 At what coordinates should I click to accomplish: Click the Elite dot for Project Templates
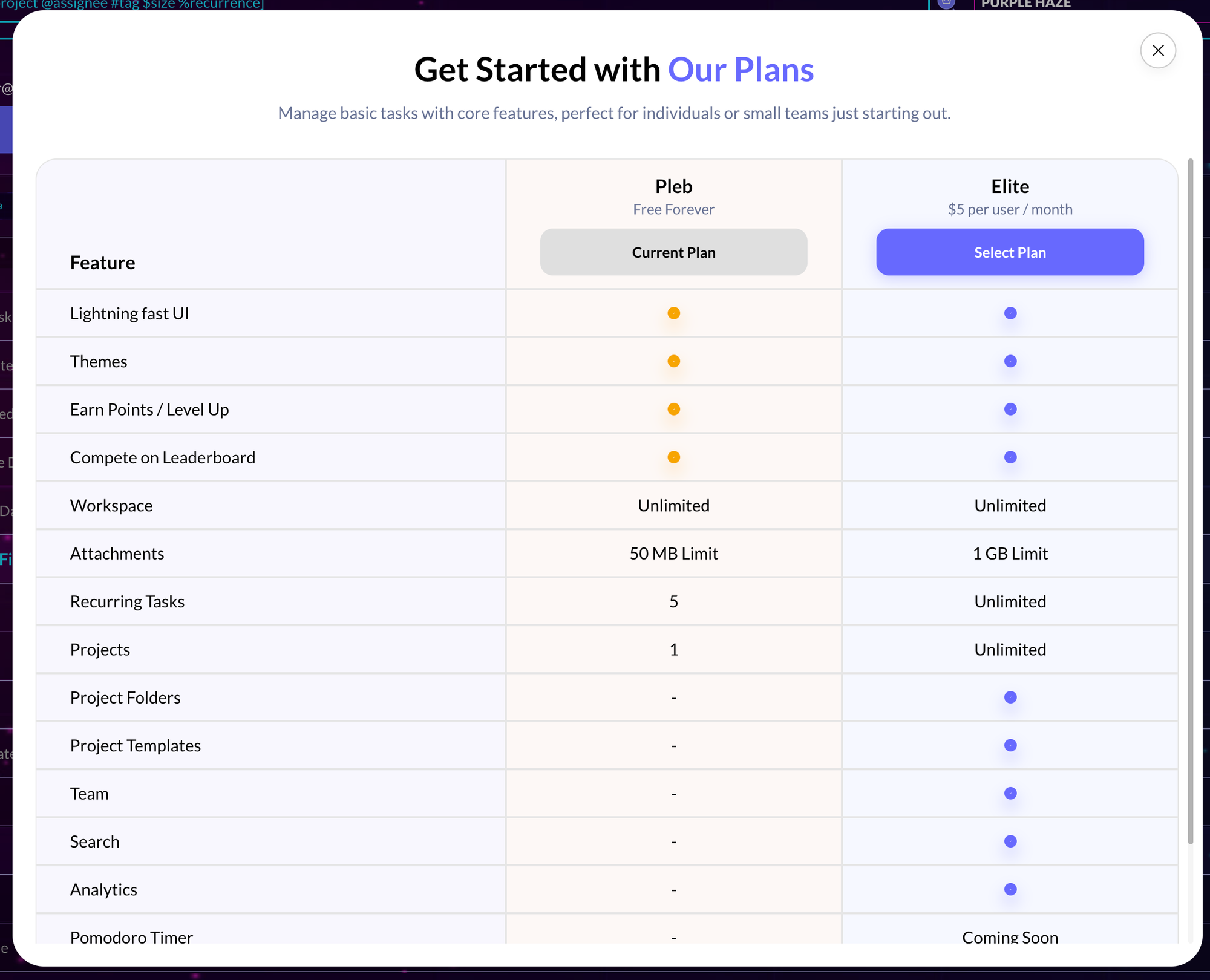pos(1010,745)
